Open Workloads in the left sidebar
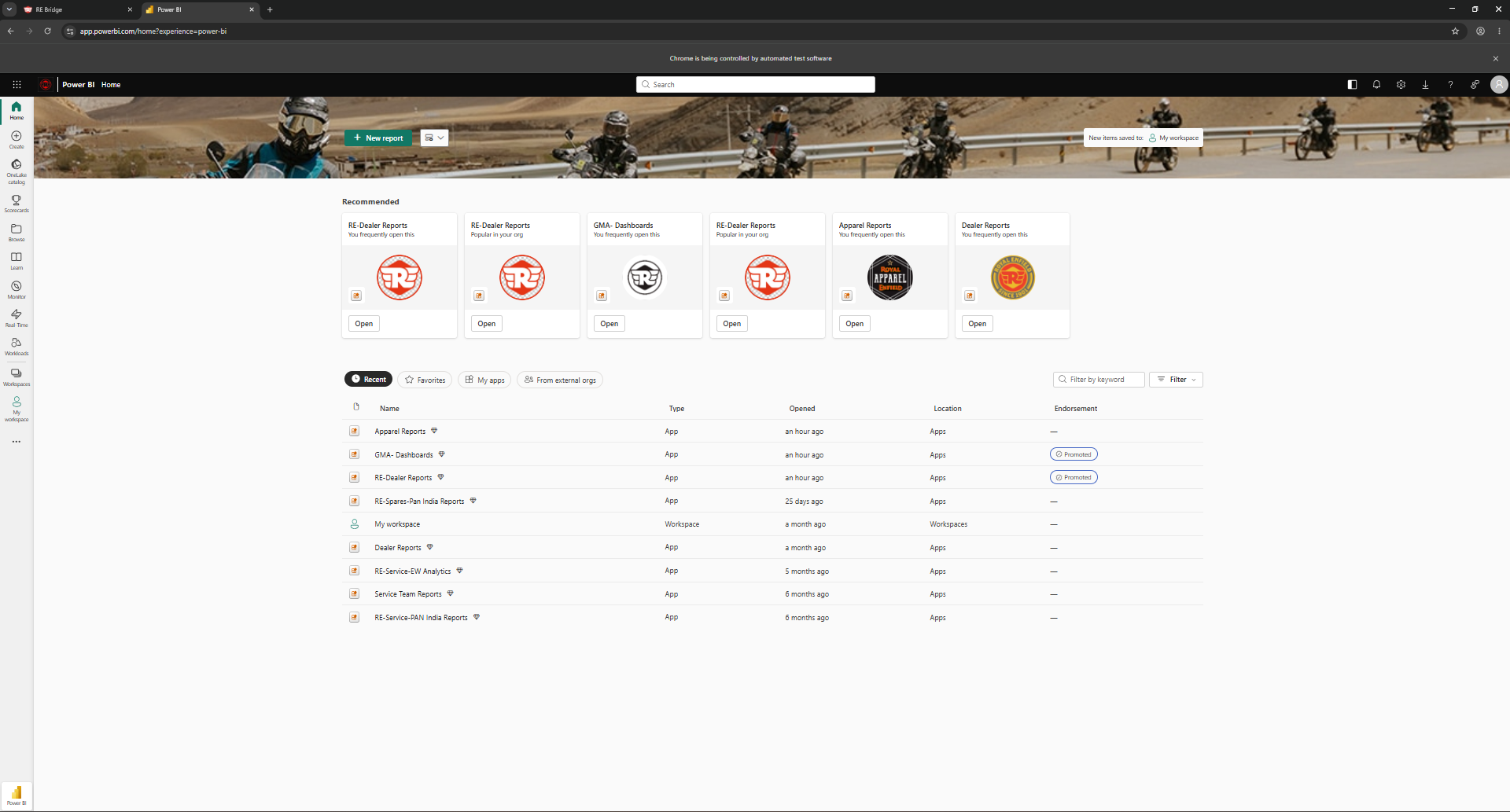This screenshot has width=1510, height=812. (17, 347)
